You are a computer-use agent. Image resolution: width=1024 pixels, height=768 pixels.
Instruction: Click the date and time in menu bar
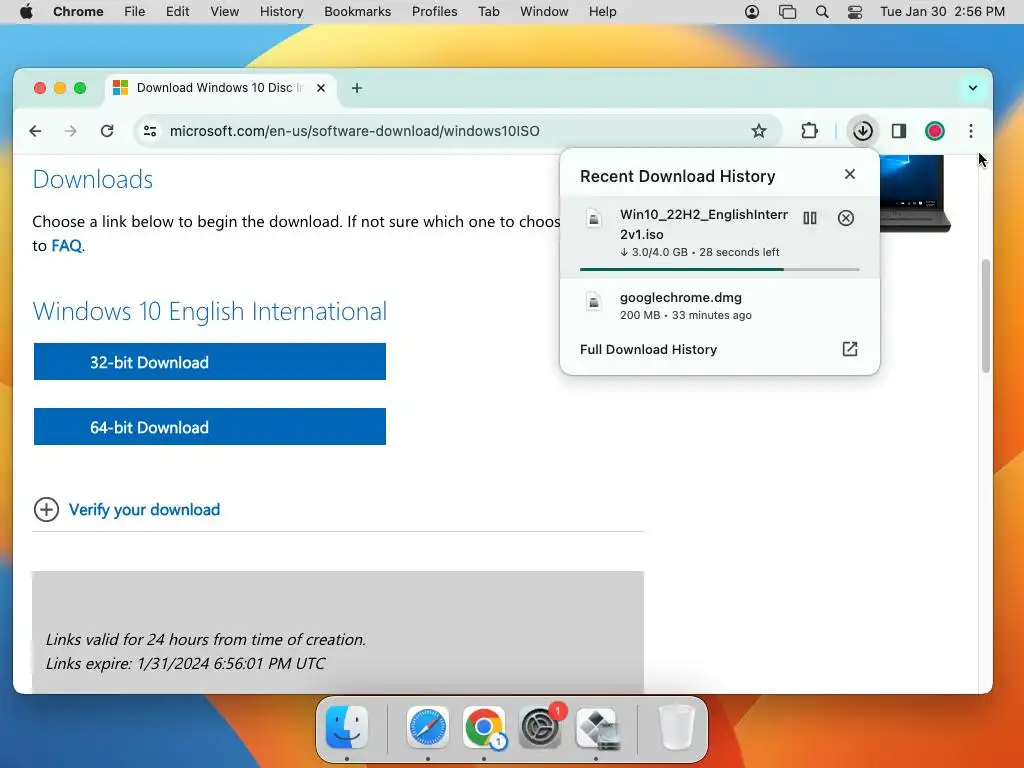click(942, 12)
